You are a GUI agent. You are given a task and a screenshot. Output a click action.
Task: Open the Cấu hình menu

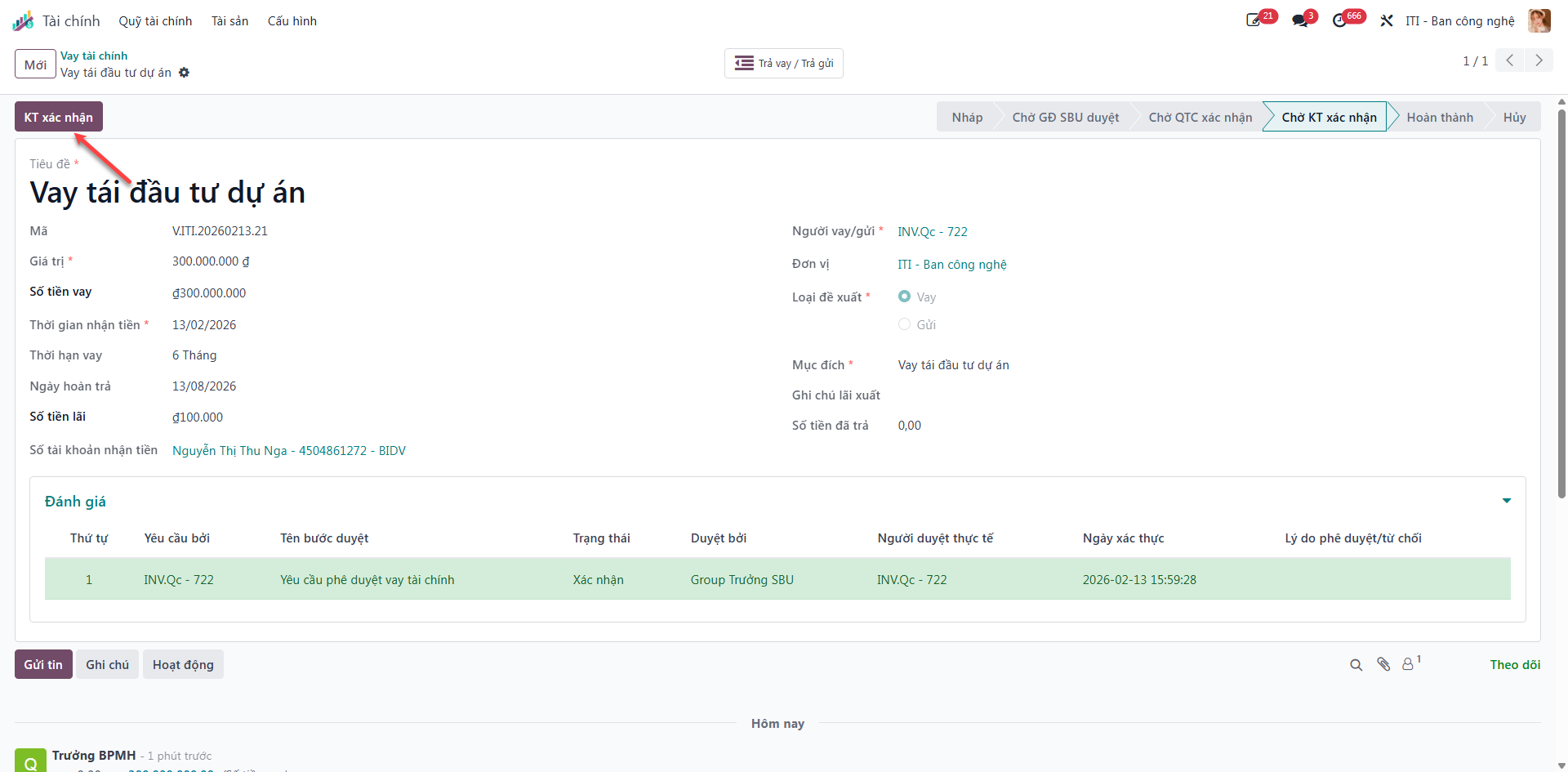292,21
